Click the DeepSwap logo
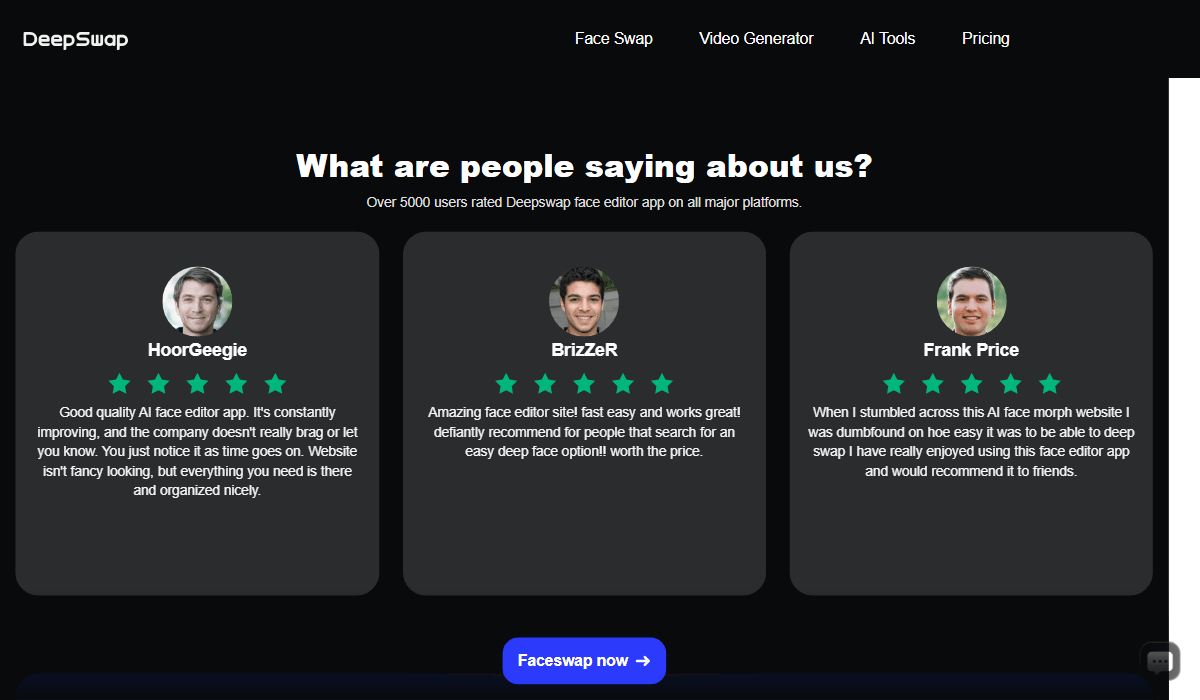The image size is (1200, 700). pyautogui.click(x=75, y=40)
